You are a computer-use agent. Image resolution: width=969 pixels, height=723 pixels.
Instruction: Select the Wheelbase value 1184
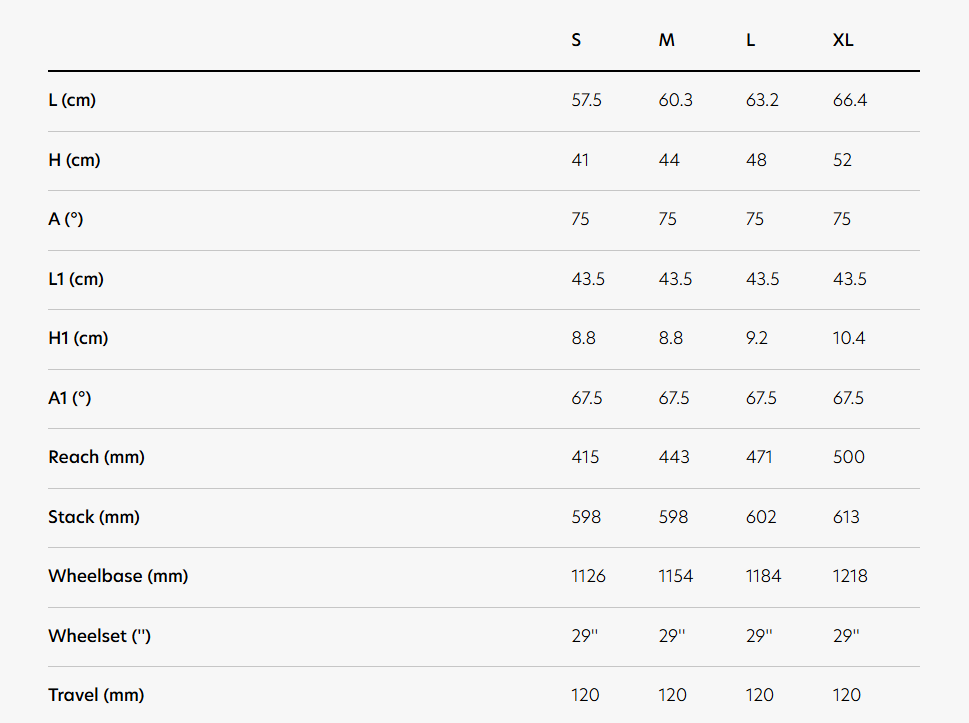point(764,577)
